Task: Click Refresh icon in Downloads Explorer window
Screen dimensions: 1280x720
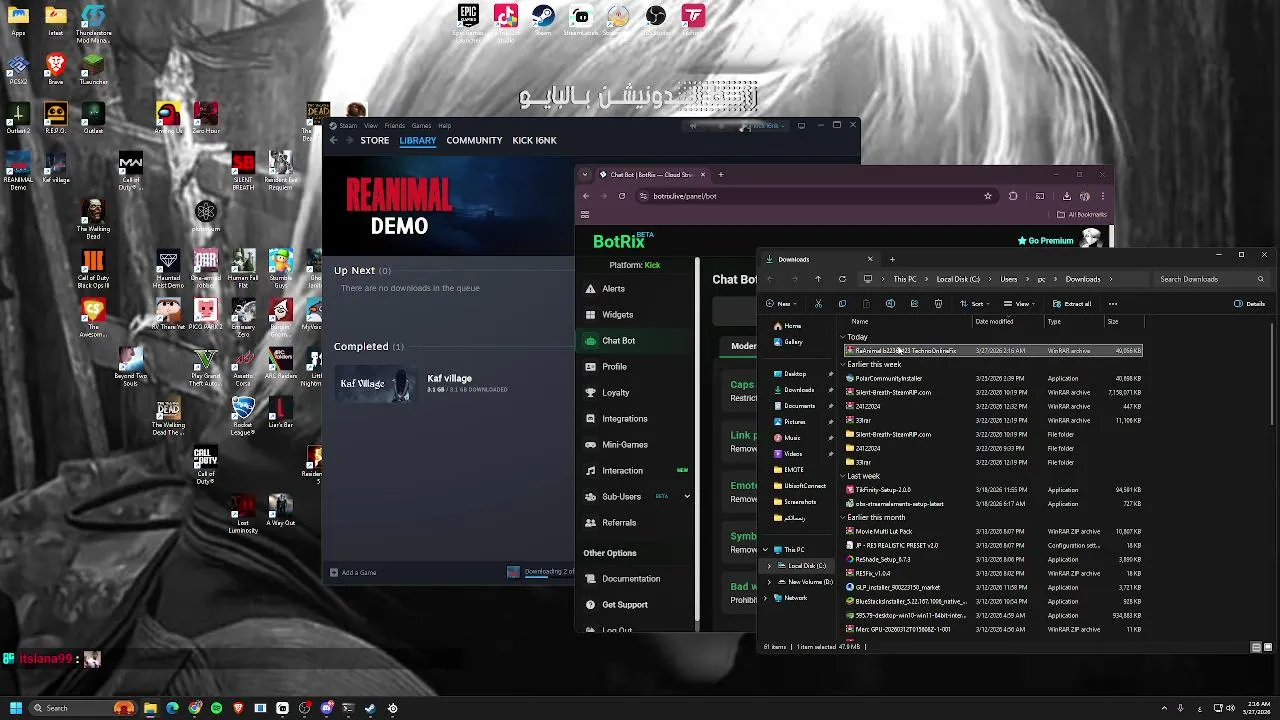Action: pos(842,279)
